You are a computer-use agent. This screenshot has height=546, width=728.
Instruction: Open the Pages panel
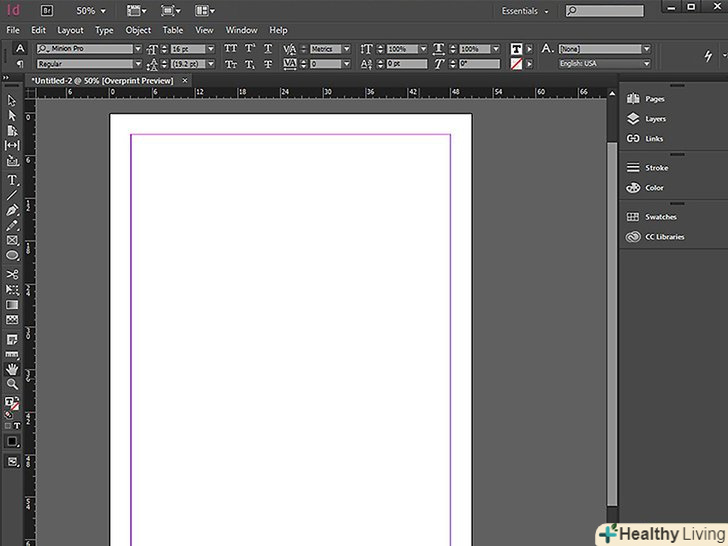click(x=655, y=99)
